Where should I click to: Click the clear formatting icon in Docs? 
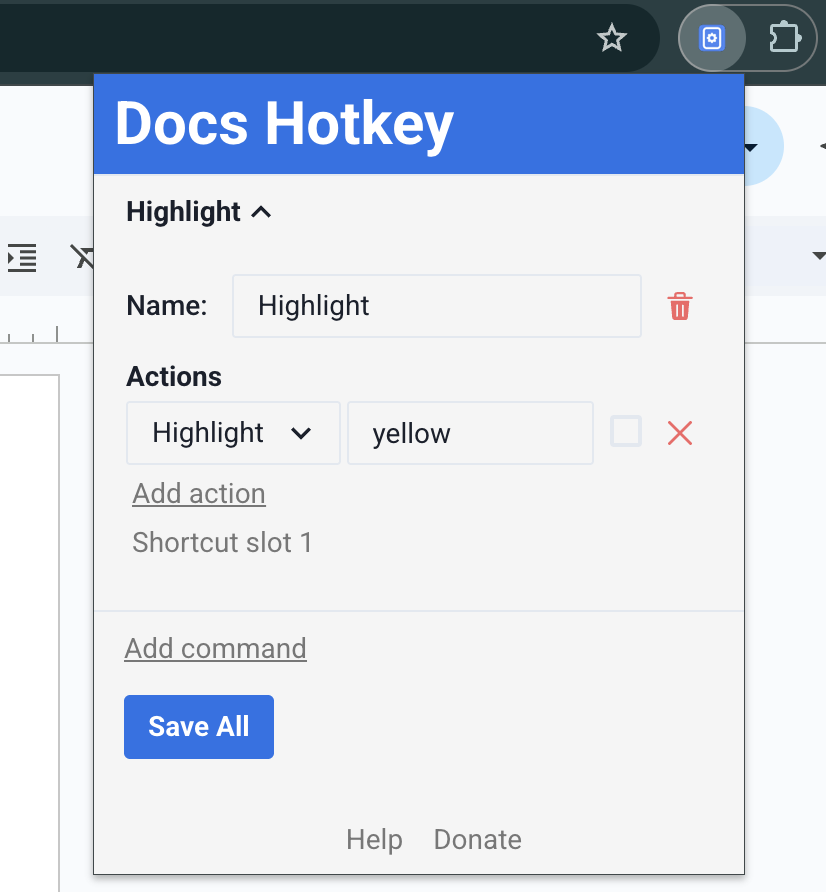[82, 257]
